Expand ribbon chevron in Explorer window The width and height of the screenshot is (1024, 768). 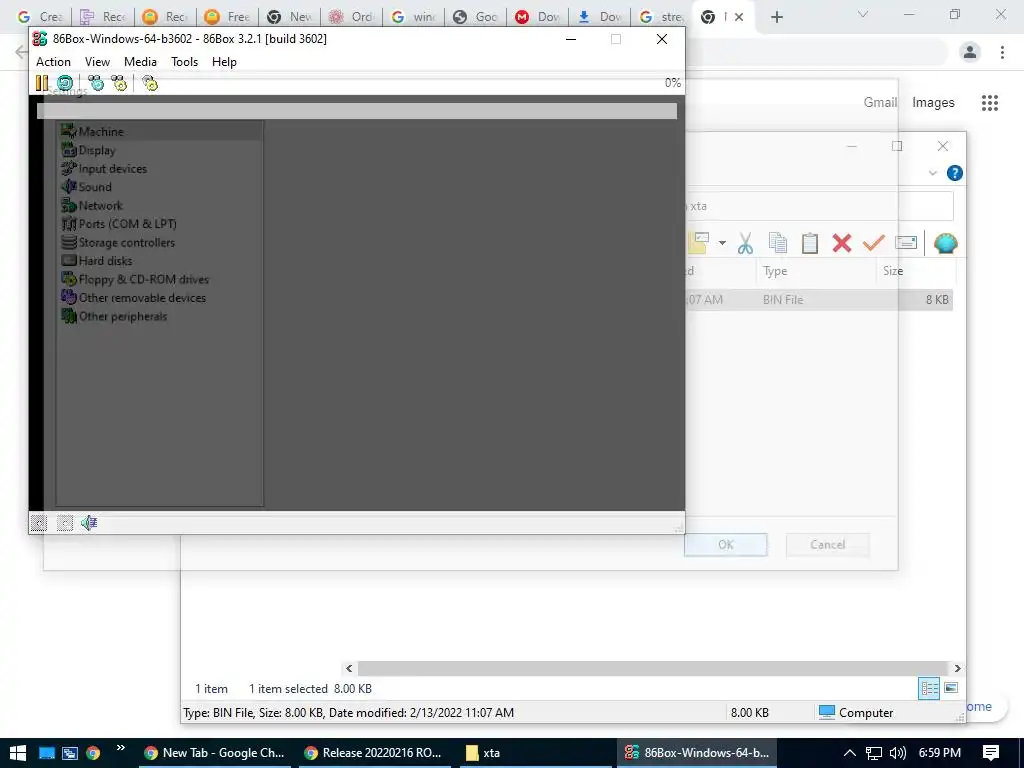point(933,173)
